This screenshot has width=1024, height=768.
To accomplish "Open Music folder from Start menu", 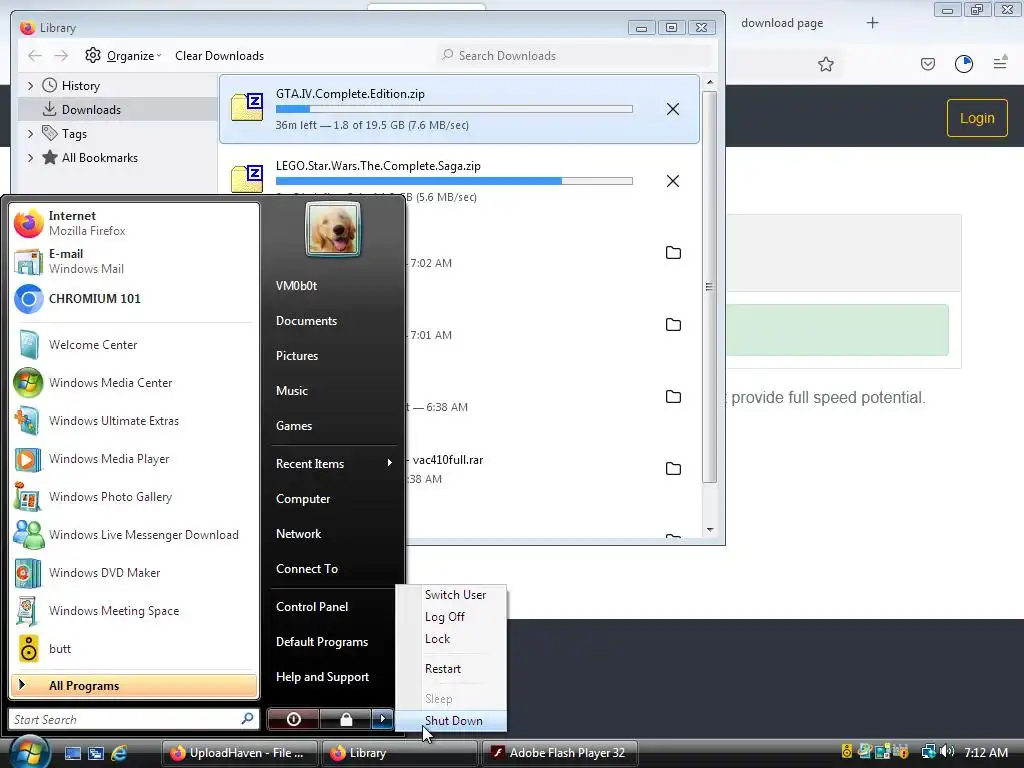I will 291,391.
